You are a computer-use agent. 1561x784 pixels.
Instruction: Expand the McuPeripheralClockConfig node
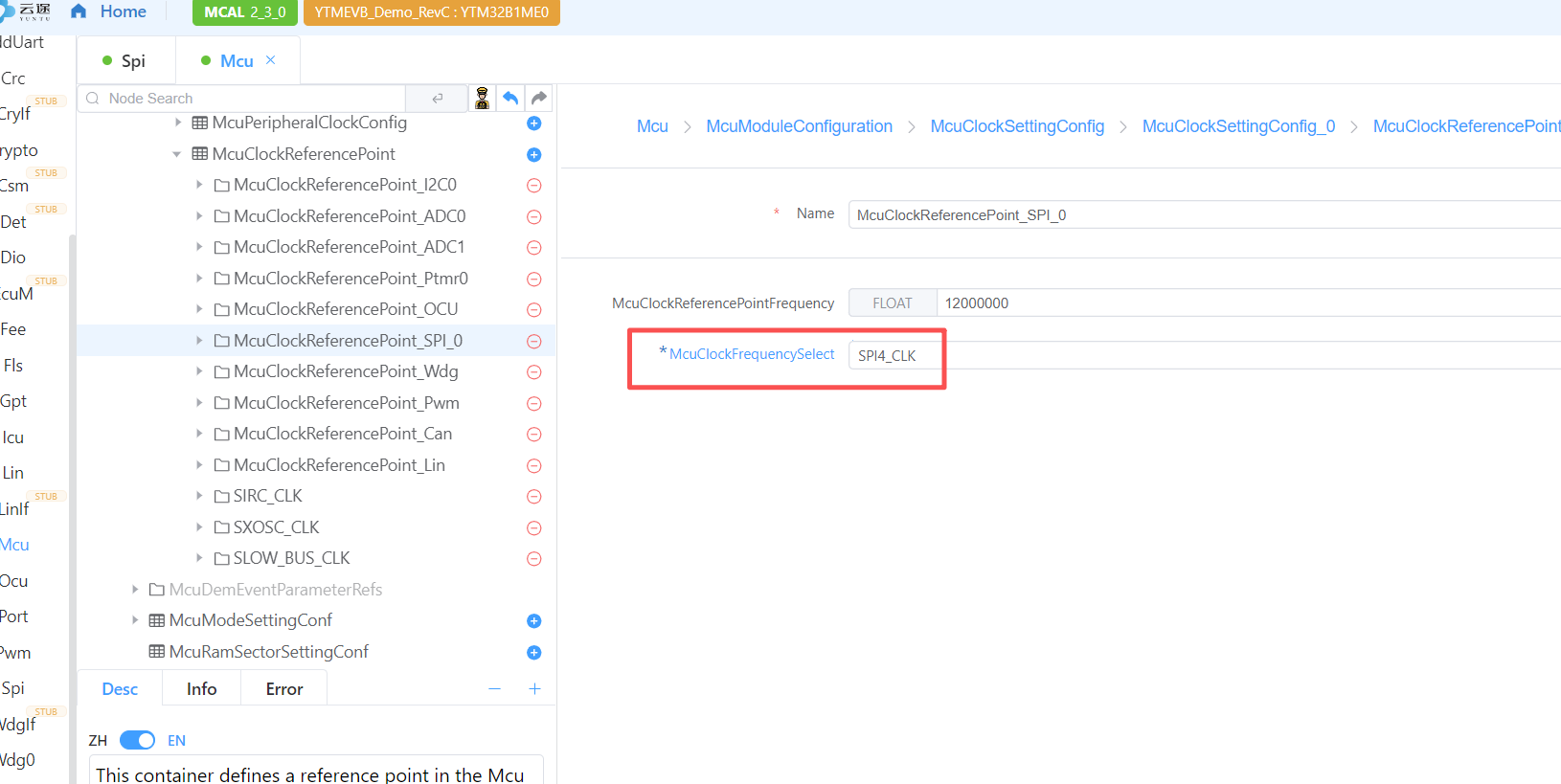tap(178, 123)
